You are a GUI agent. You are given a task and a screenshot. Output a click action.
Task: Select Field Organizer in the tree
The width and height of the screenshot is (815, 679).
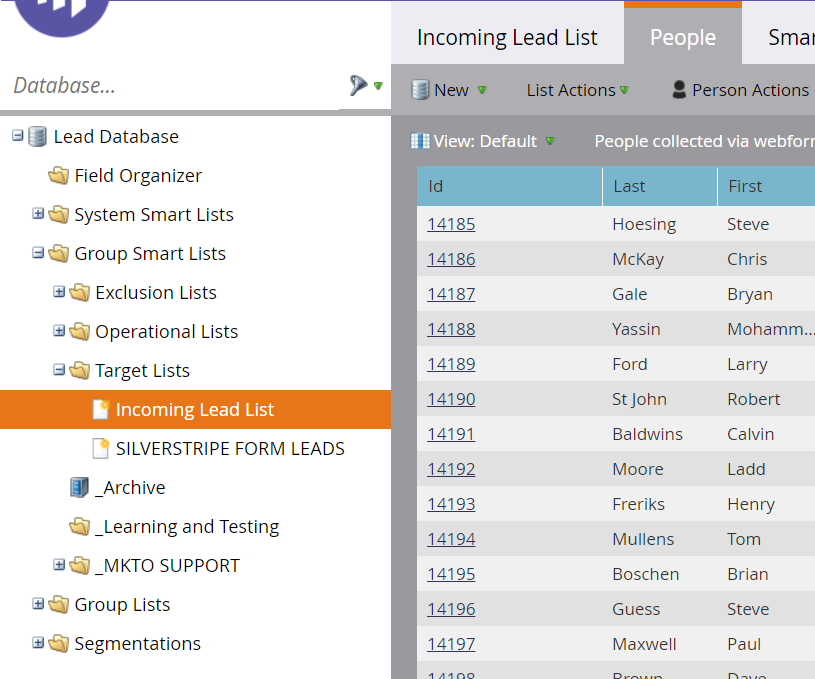point(138,176)
